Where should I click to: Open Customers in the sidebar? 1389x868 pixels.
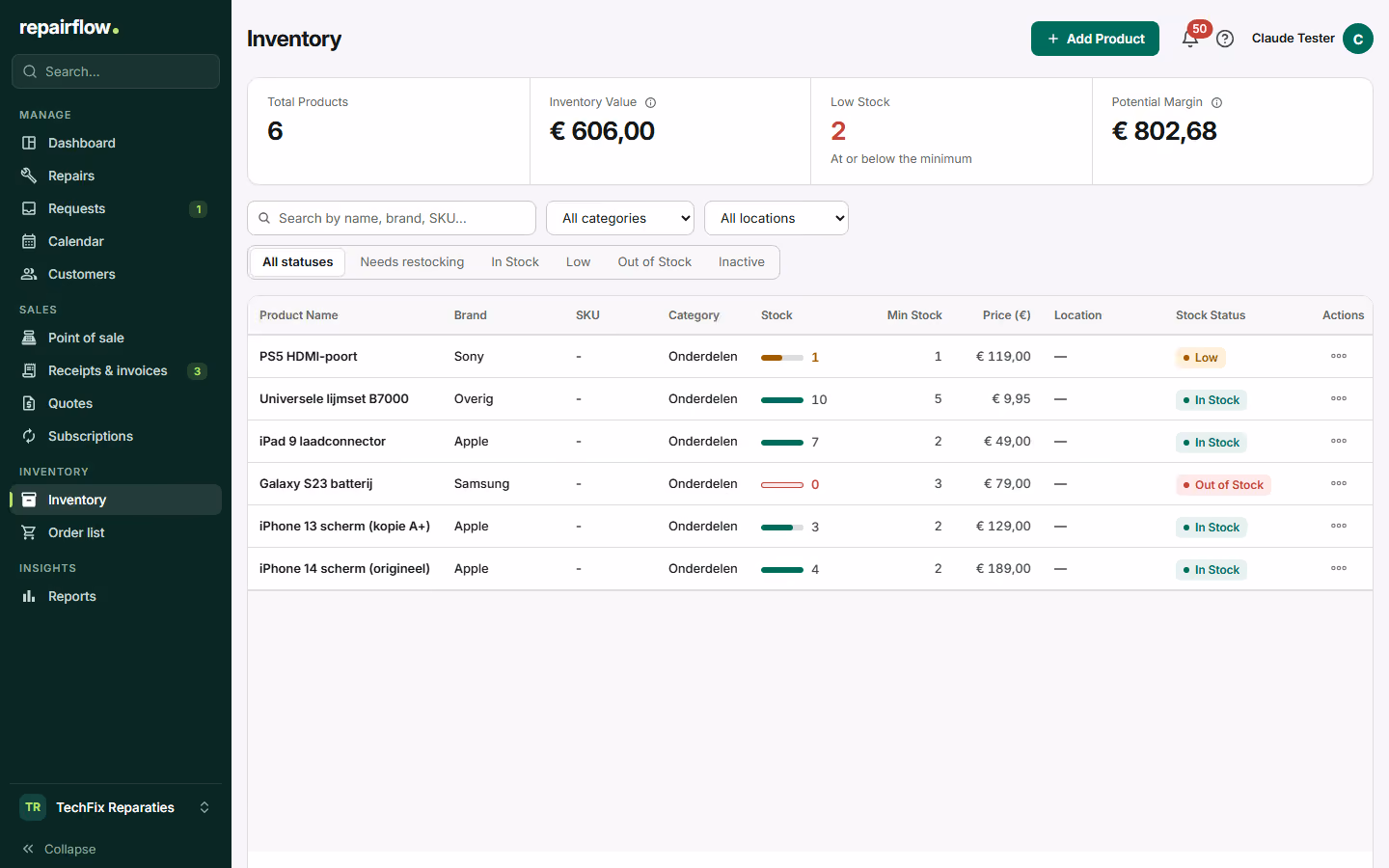pyautogui.click(x=116, y=274)
